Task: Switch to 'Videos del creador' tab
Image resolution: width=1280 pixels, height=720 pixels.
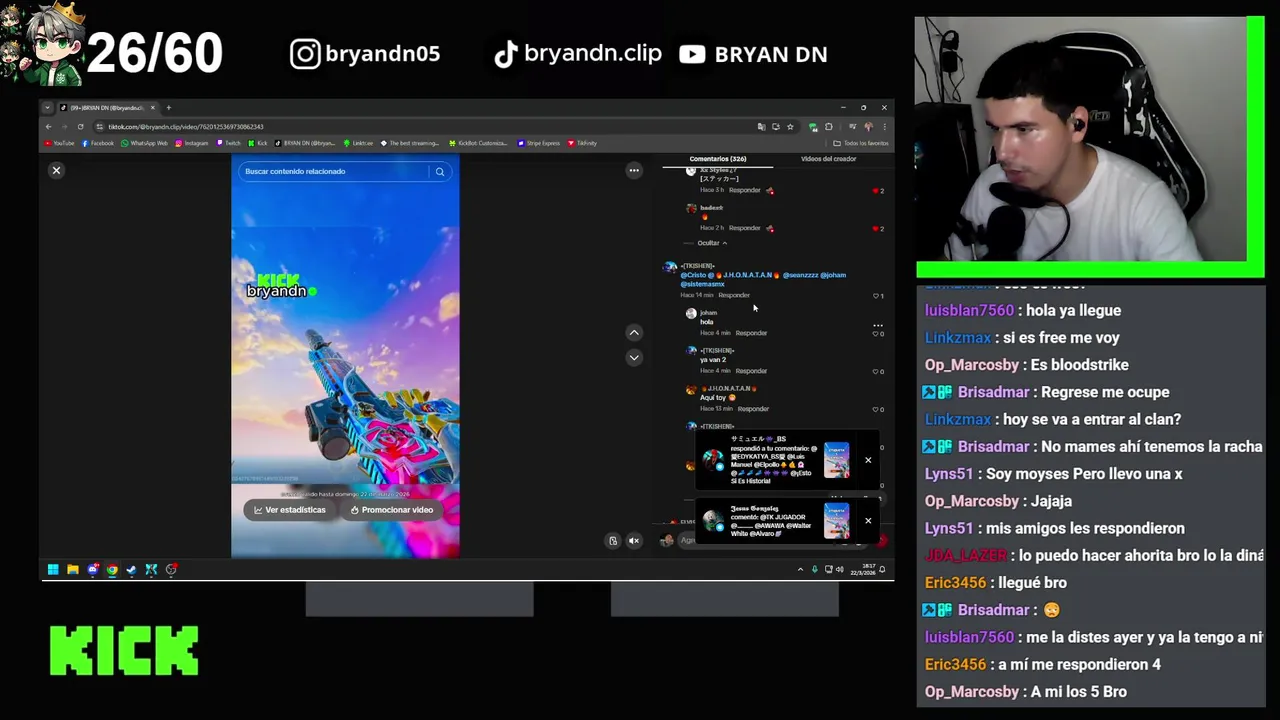Action: coord(828,159)
